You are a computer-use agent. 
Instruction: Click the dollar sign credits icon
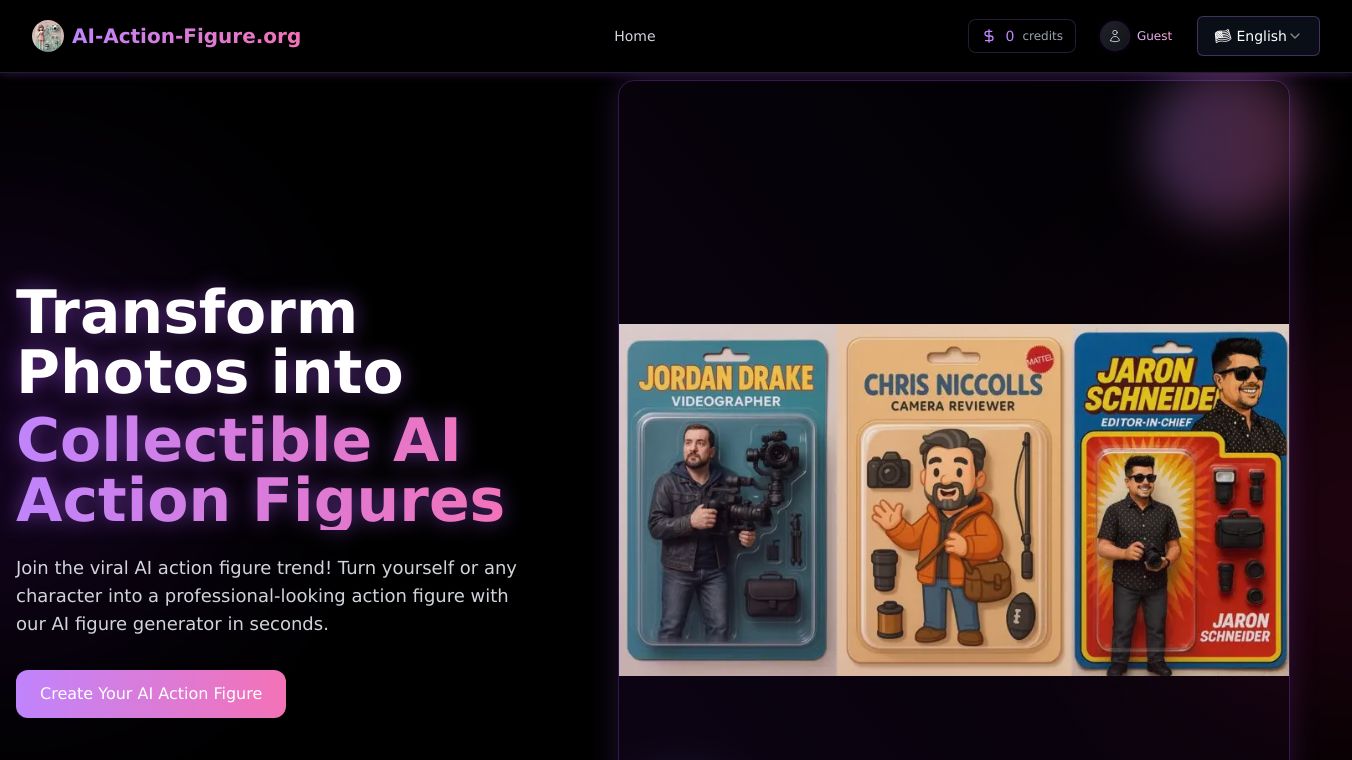click(x=989, y=36)
